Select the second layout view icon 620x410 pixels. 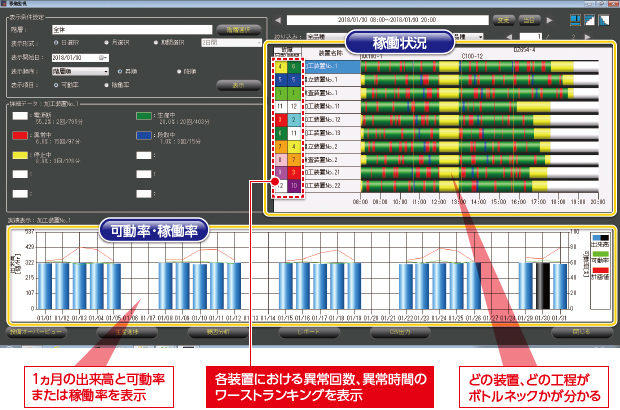coord(590,20)
